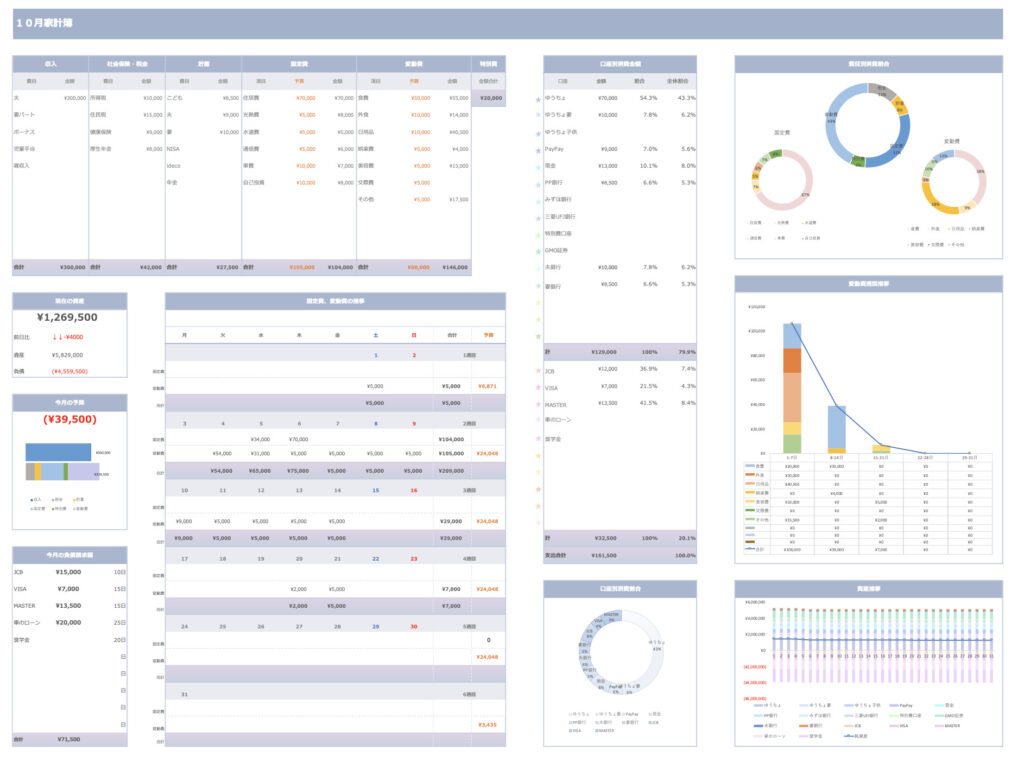Select the 固定費 section header
The width and height of the screenshot is (1024, 763).
coord(299,64)
